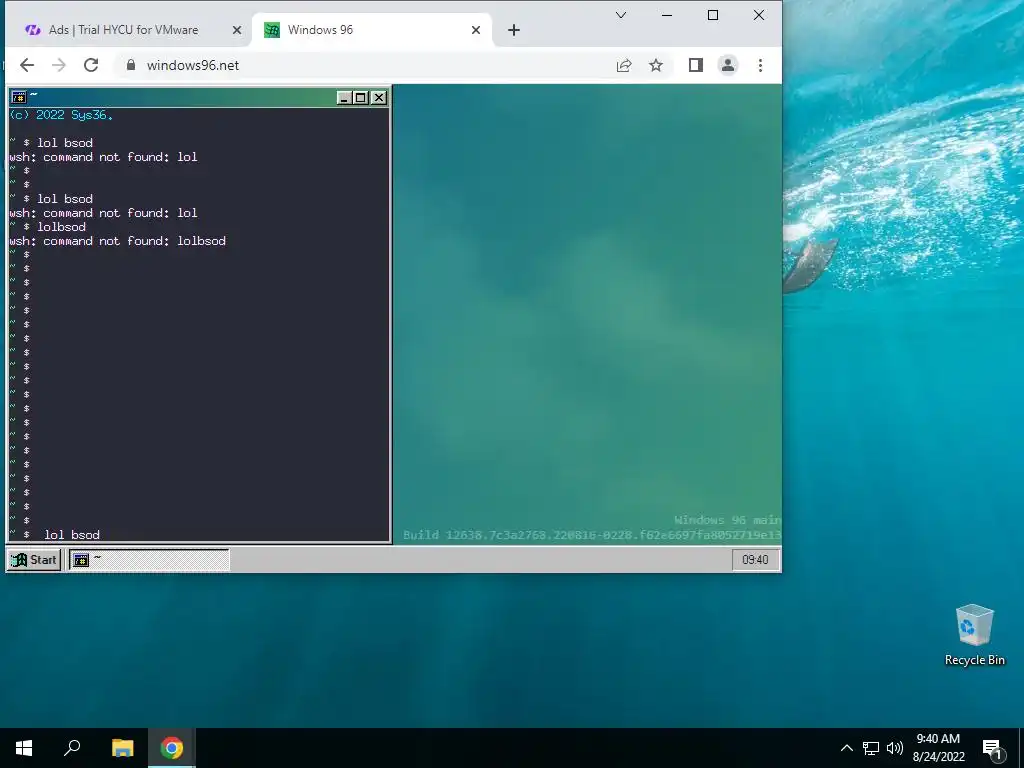Click the last prompt line 'lol bsod'

(72, 535)
